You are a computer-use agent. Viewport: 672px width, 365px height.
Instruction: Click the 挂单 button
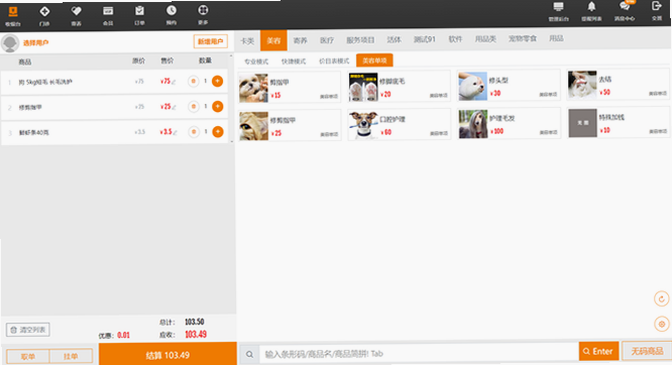[x=71, y=356]
